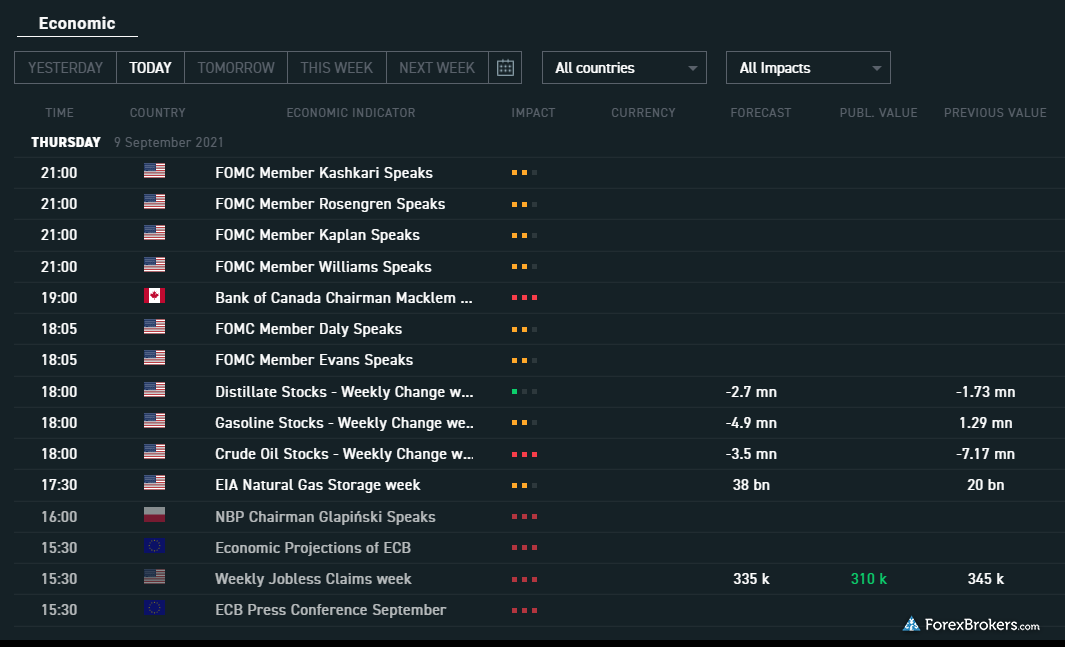Click the TIME column header
This screenshot has height=647, width=1065.
(59, 113)
